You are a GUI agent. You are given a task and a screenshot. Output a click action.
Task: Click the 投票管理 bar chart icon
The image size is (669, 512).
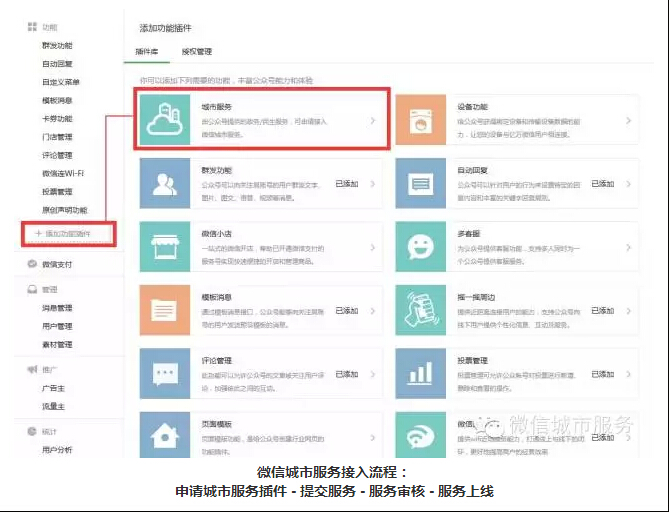coord(421,374)
